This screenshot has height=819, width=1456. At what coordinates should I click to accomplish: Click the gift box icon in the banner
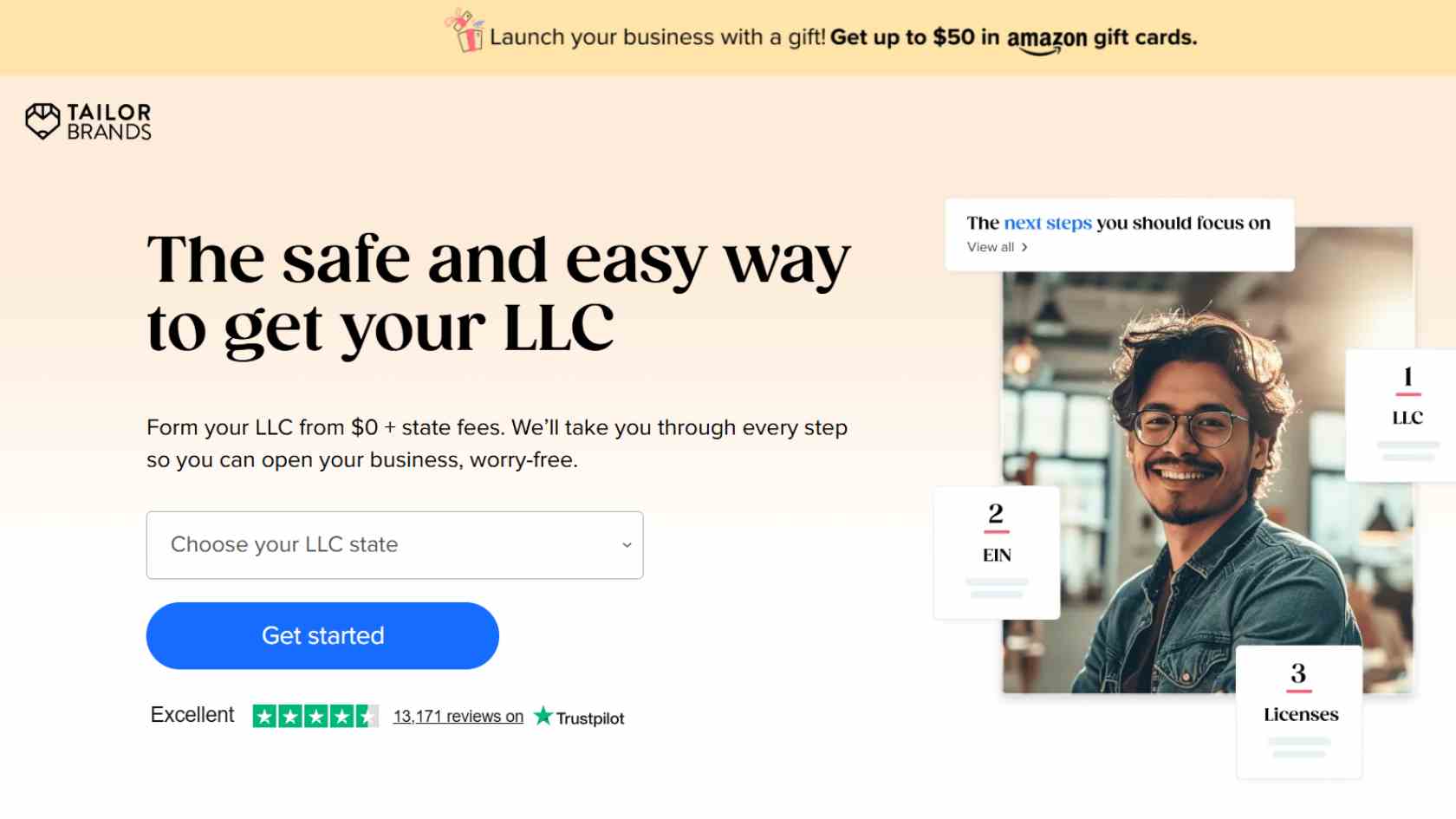point(465,31)
